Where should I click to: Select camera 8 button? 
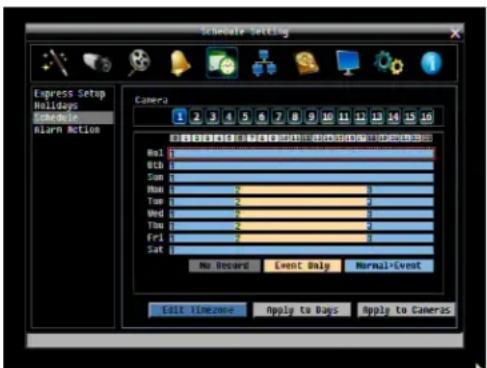click(x=295, y=117)
